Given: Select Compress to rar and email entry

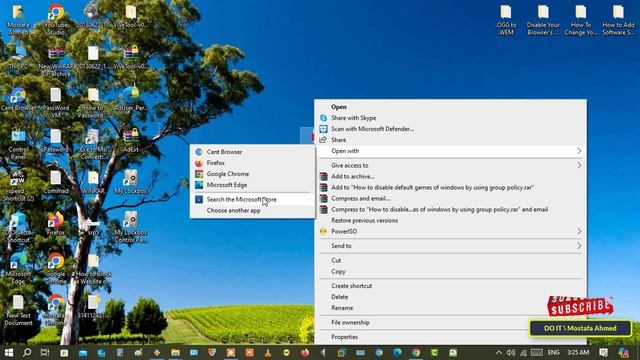Looking at the screenshot, I should [x=450, y=210].
